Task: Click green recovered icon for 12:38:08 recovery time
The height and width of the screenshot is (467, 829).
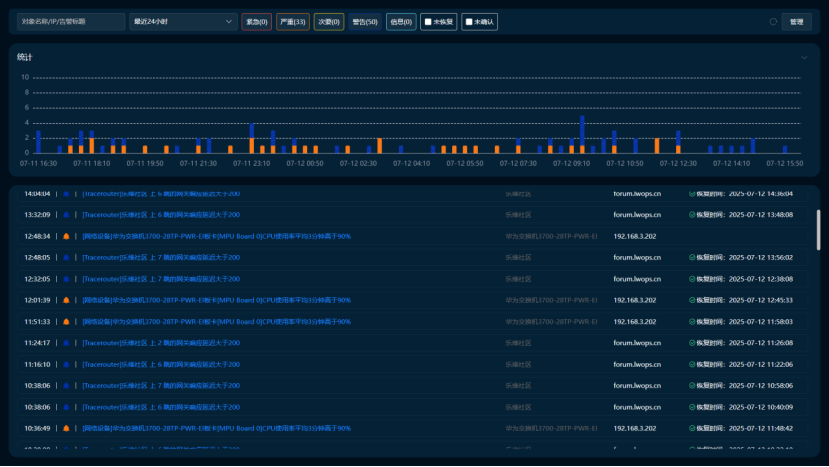Action: (692, 279)
